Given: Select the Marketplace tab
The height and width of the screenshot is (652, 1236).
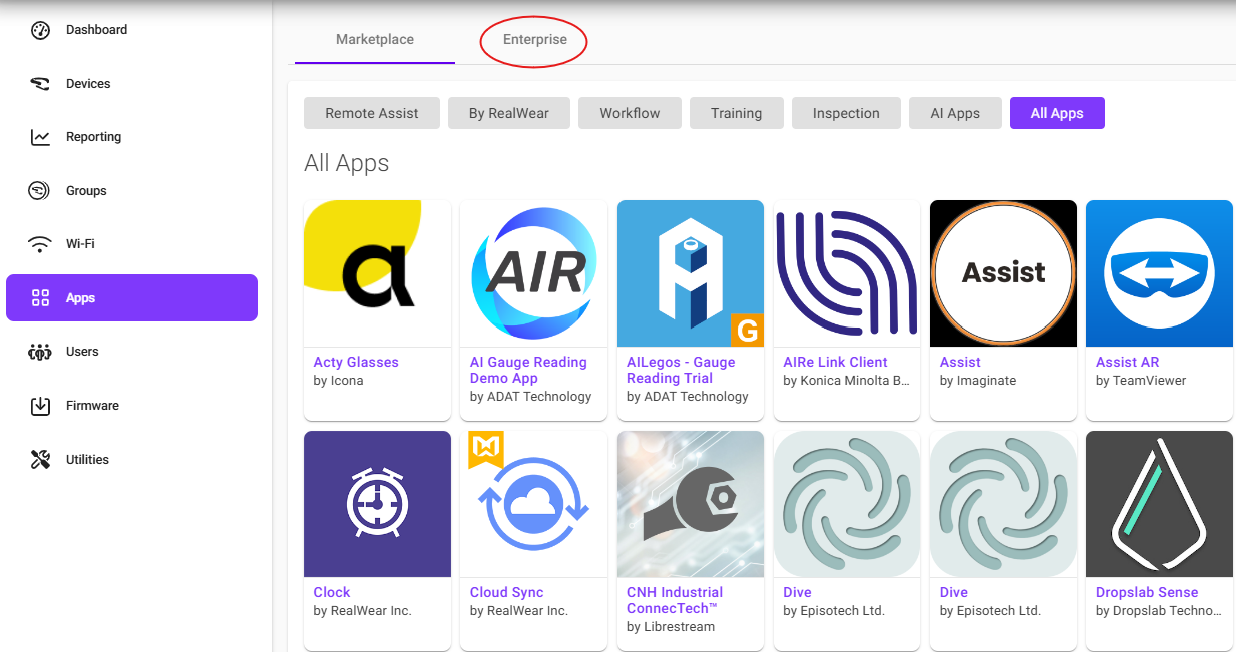Looking at the screenshot, I should [x=373, y=39].
